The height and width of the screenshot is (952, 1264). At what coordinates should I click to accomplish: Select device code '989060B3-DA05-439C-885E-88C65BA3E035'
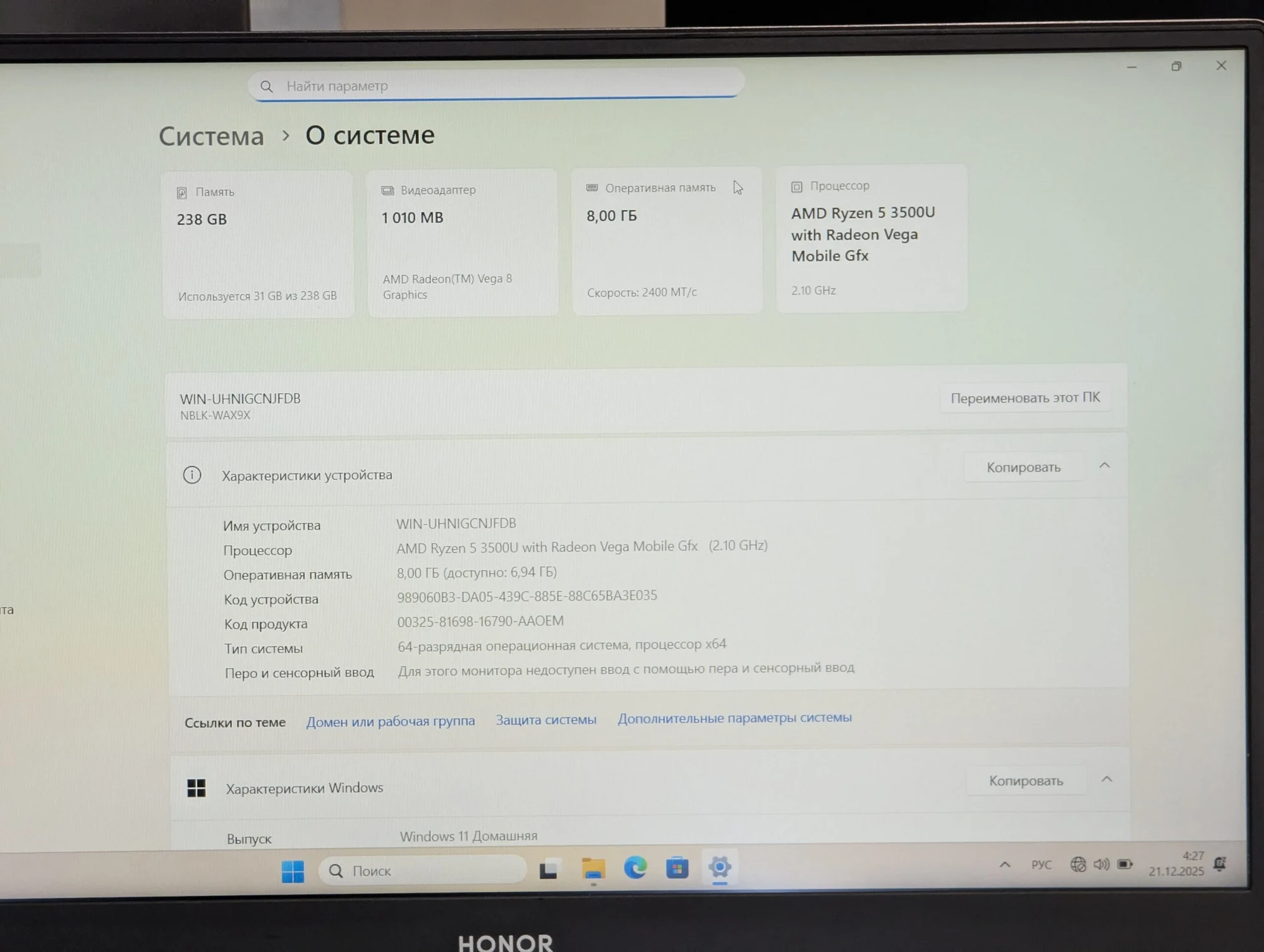(527, 596)
